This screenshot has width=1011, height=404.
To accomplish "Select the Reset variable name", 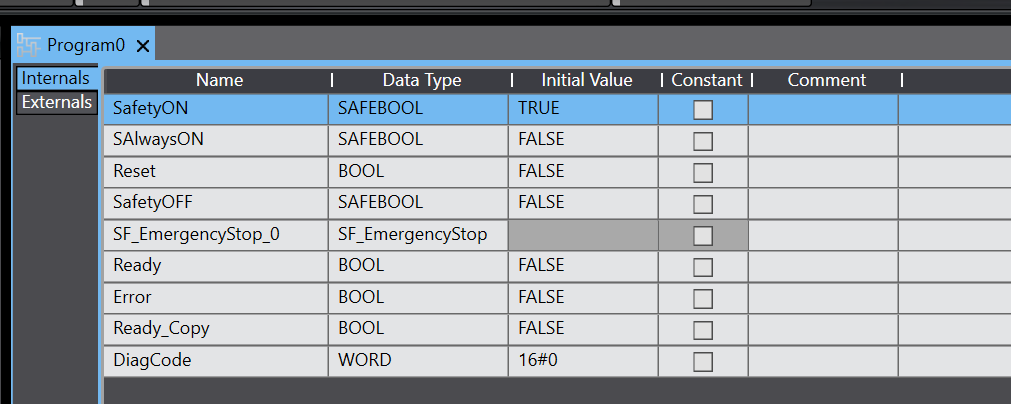I will click(x=216, y=171).
